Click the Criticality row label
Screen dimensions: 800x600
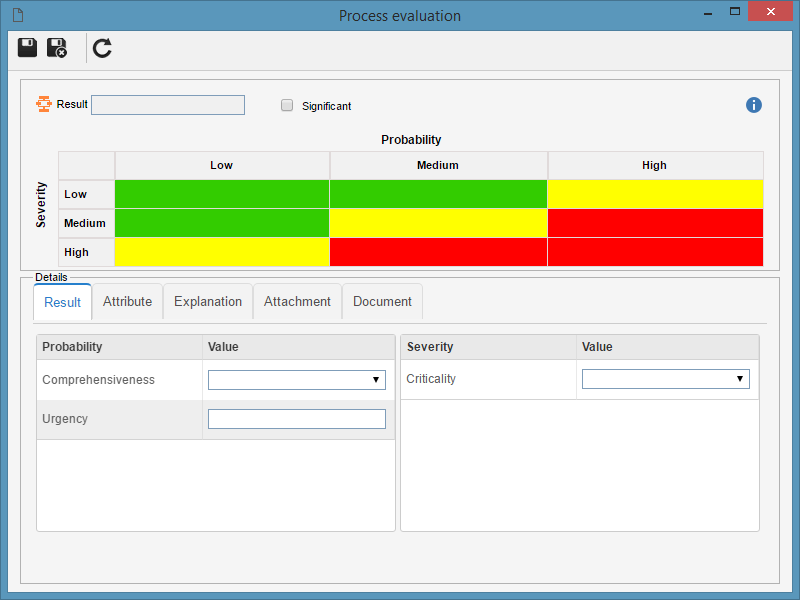point(431,379)
